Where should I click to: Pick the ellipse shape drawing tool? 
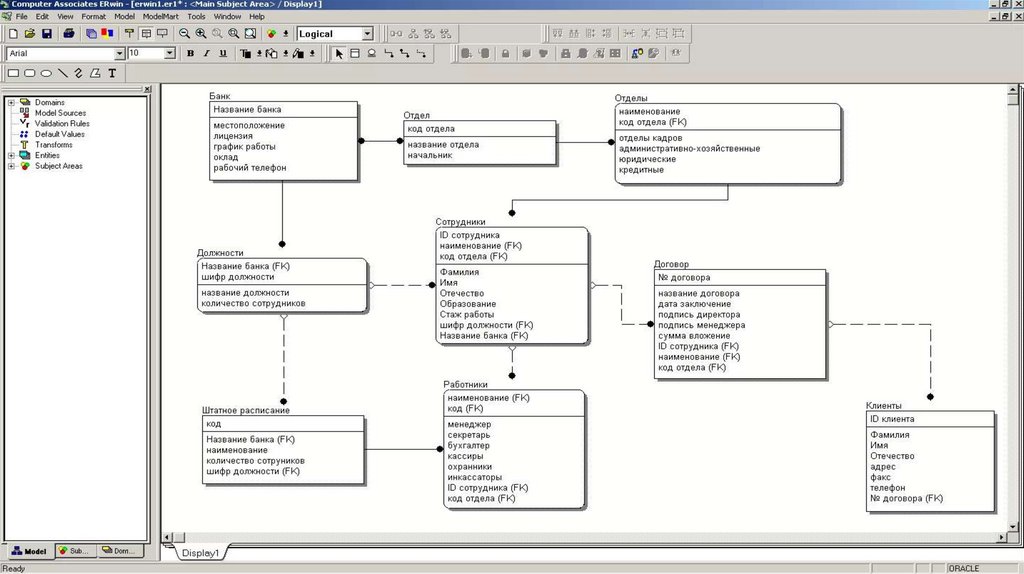point(46,73)
